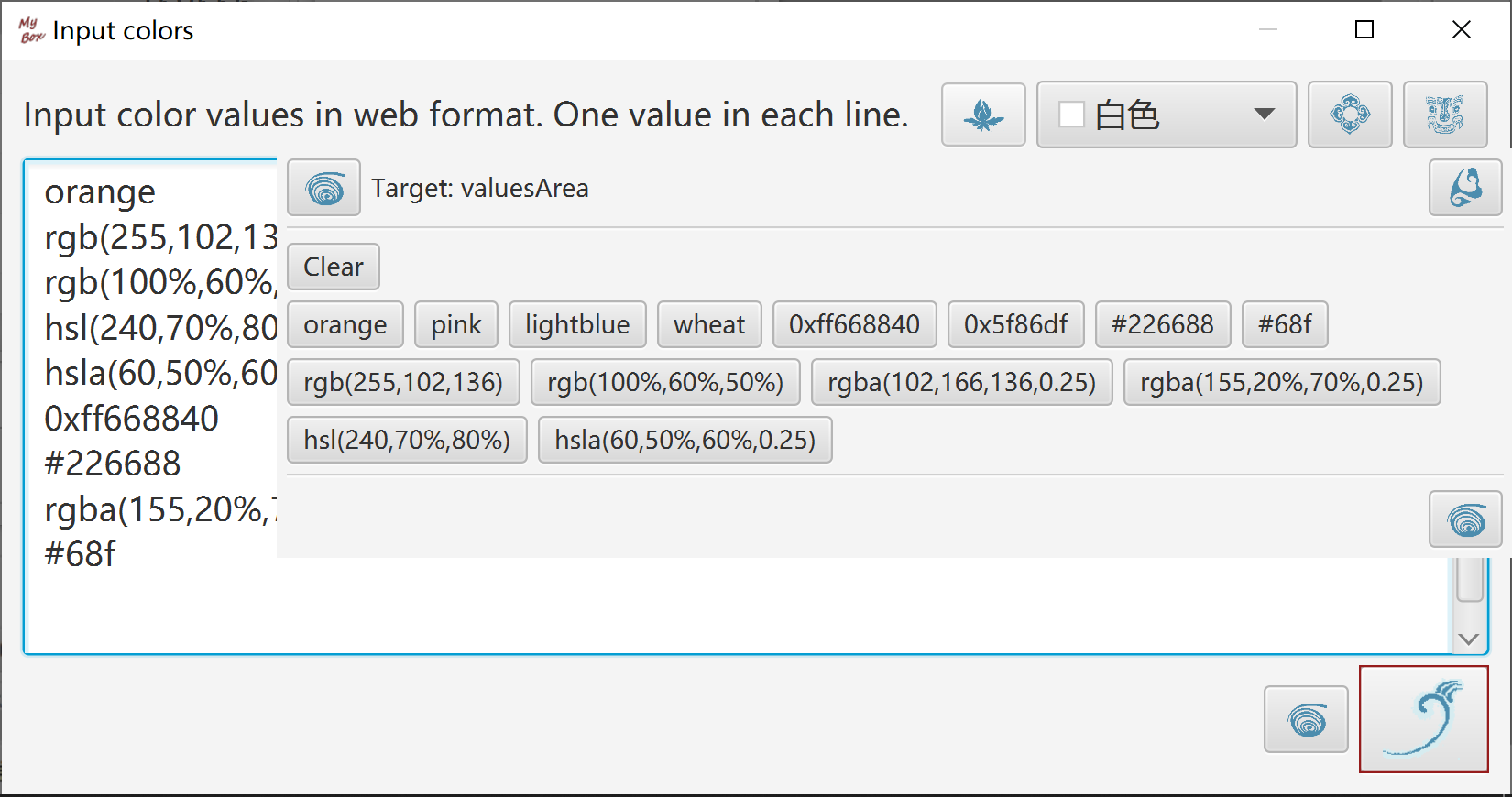Insert the 0xff668840 example value
The width and height of the screenshot is (1512, 797).
854,324
